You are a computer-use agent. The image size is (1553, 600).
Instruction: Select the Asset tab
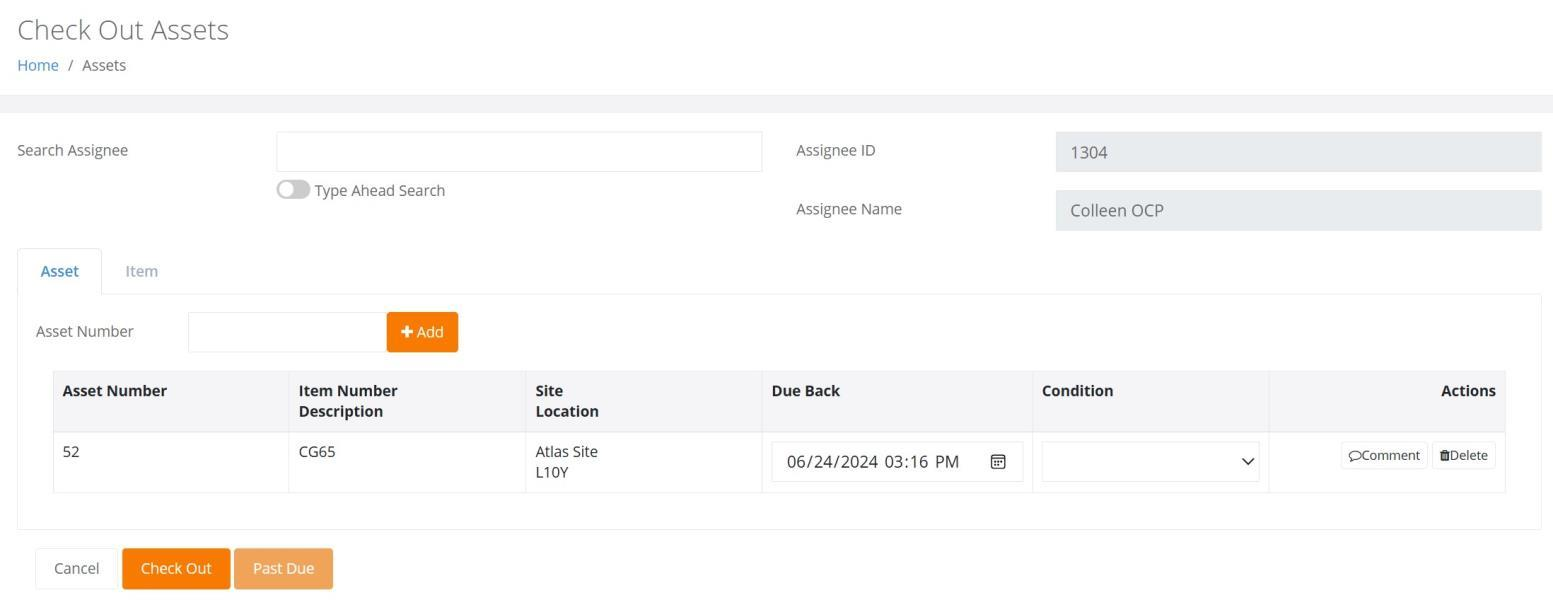pyautogui.click(x=59, y=271)
